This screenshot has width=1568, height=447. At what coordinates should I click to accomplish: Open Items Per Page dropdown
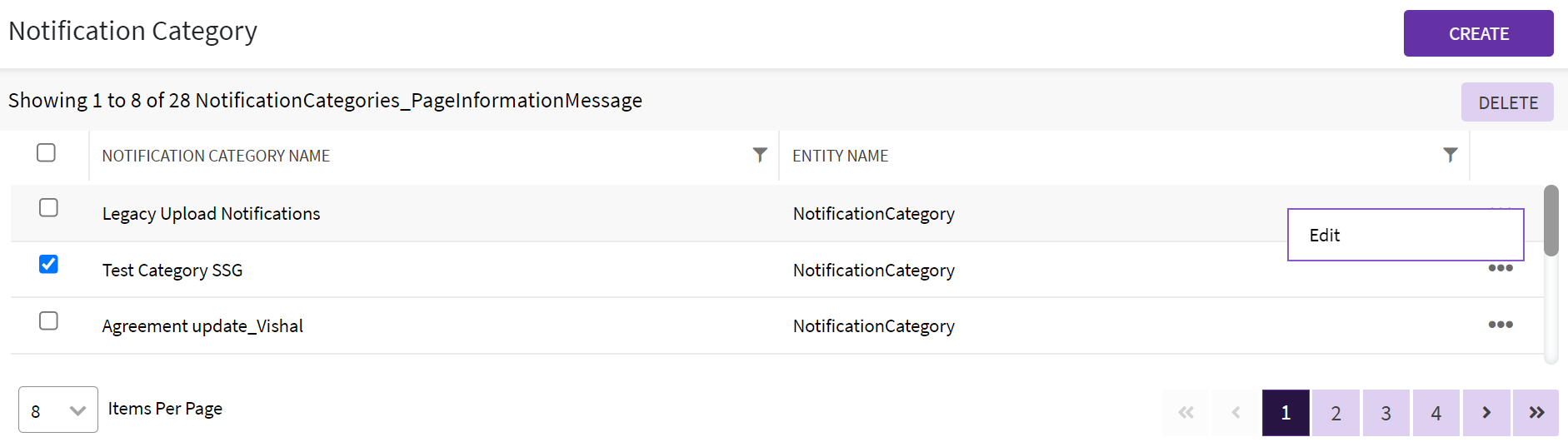58,410
